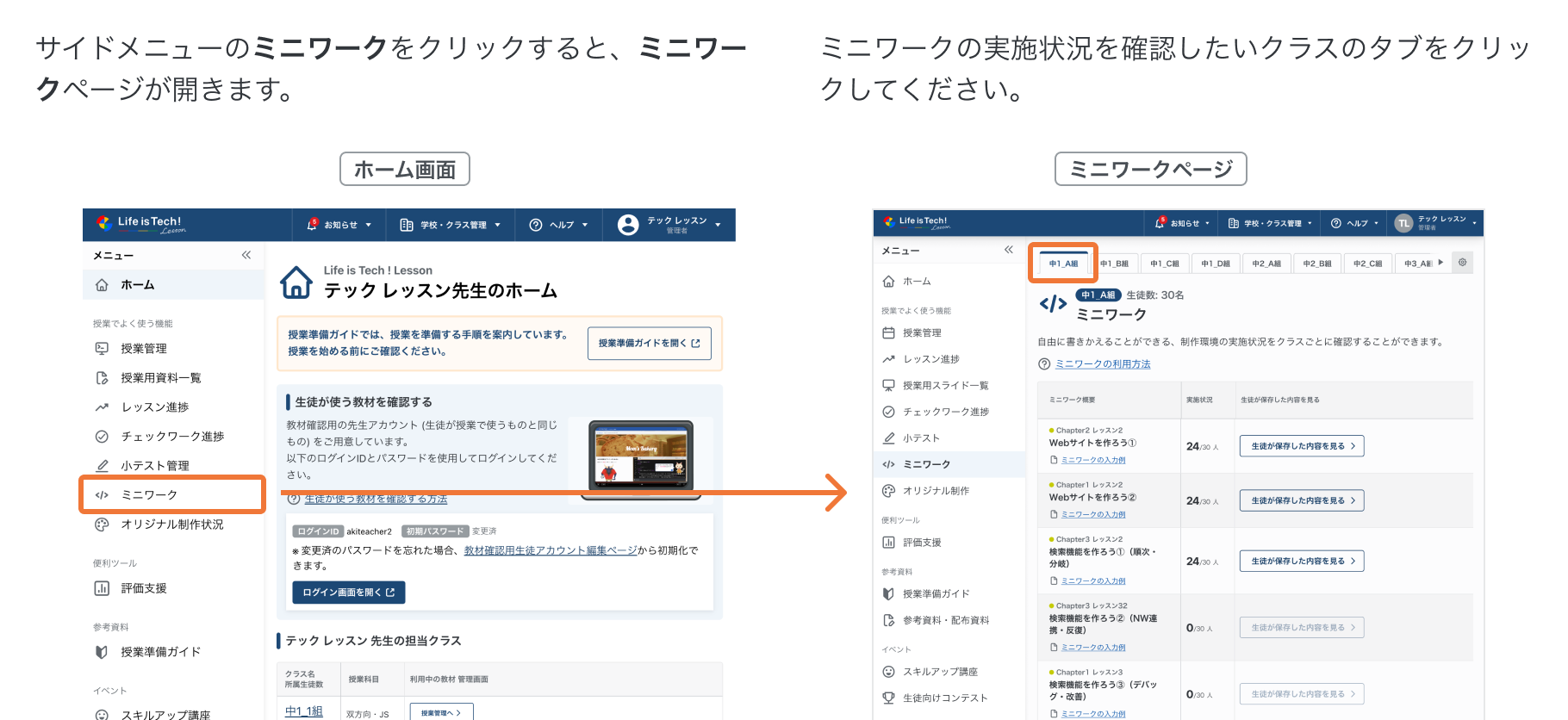This screenshot has width=1568, height=720.
Task: Open the 学校・クラス管理 dropdown in the Home screen header
Action: (451, 225)
